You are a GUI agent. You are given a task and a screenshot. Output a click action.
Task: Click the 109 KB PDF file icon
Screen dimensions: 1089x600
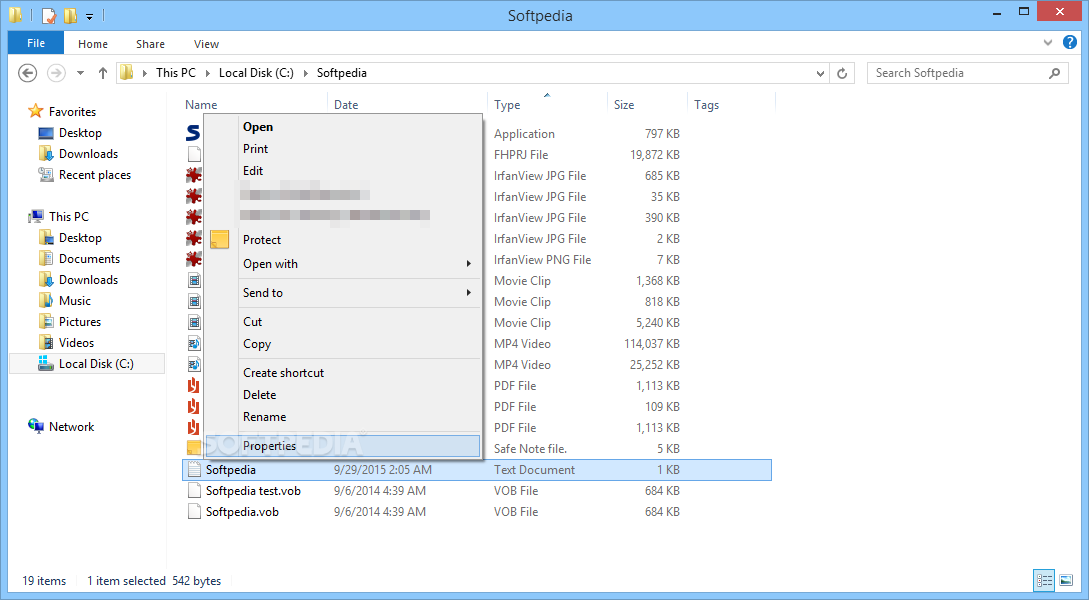pos(194,406)
